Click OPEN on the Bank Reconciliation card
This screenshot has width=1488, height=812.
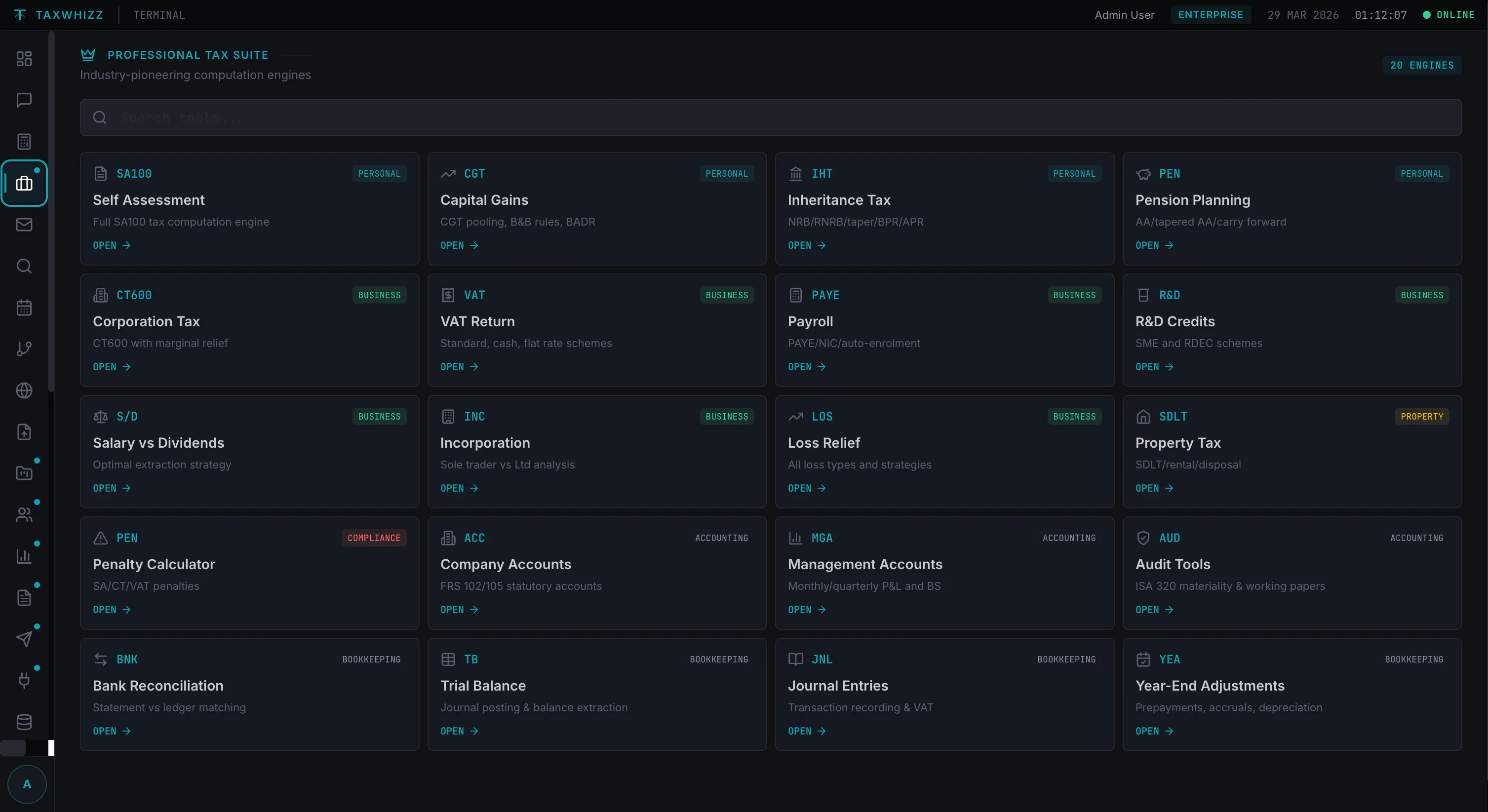(x=112, y=731)
